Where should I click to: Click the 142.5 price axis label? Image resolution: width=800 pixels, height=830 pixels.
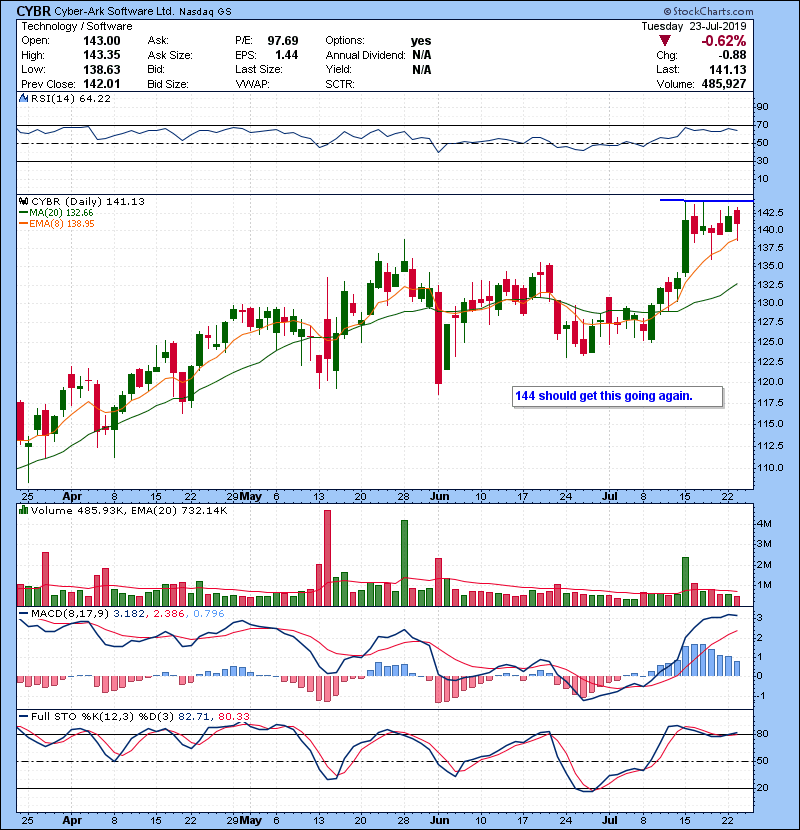771,212
